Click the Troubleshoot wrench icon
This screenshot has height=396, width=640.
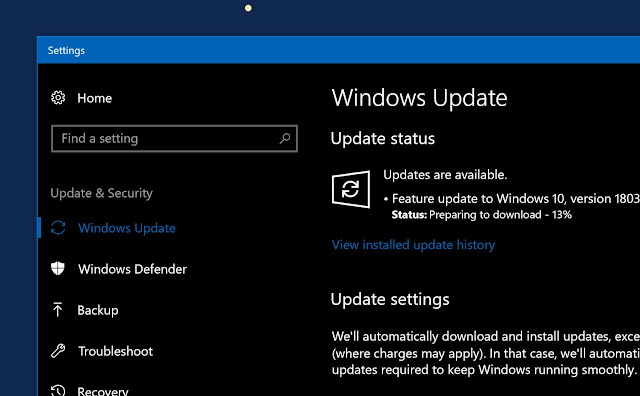[x=58, y=351]
